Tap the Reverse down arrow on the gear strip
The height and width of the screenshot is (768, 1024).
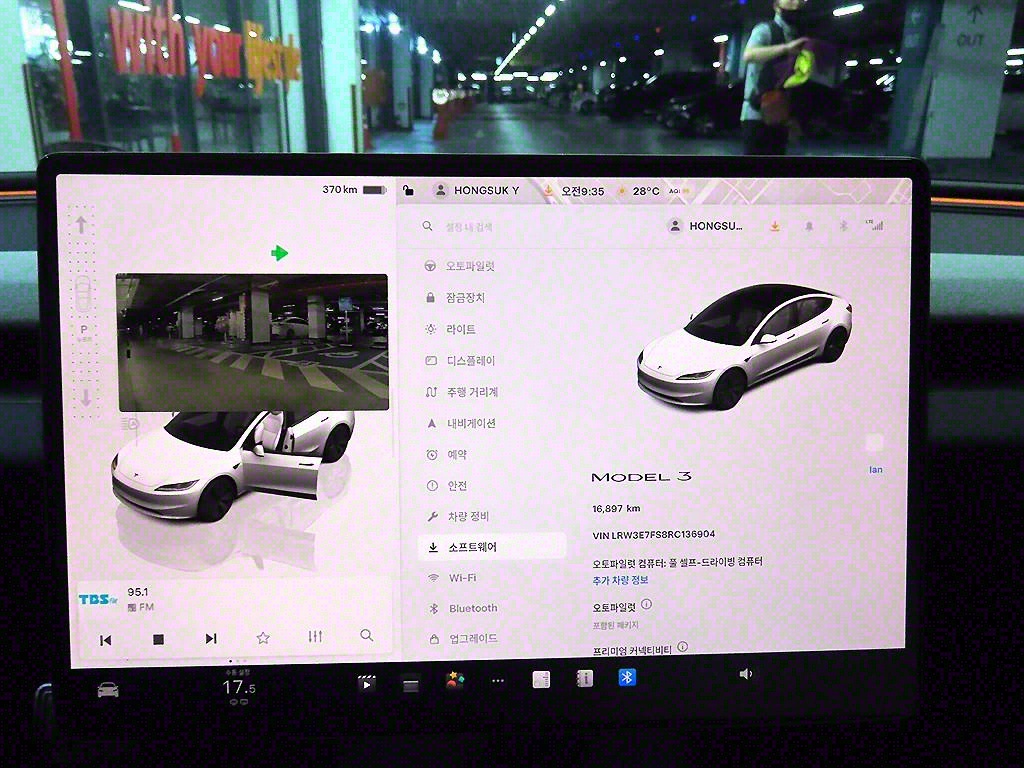coord(86,397)
